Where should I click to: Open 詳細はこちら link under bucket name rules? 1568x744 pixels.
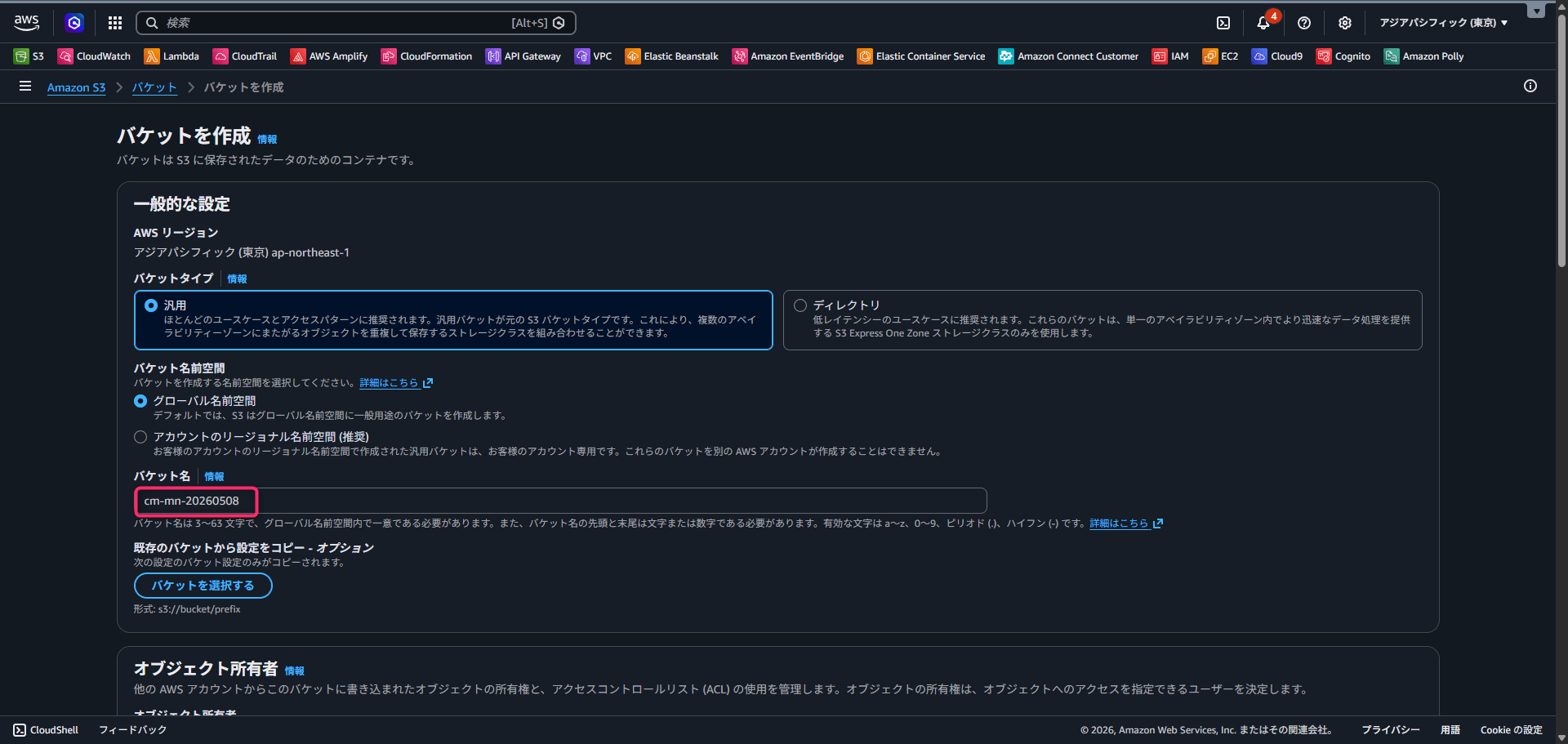point(1126,523)
